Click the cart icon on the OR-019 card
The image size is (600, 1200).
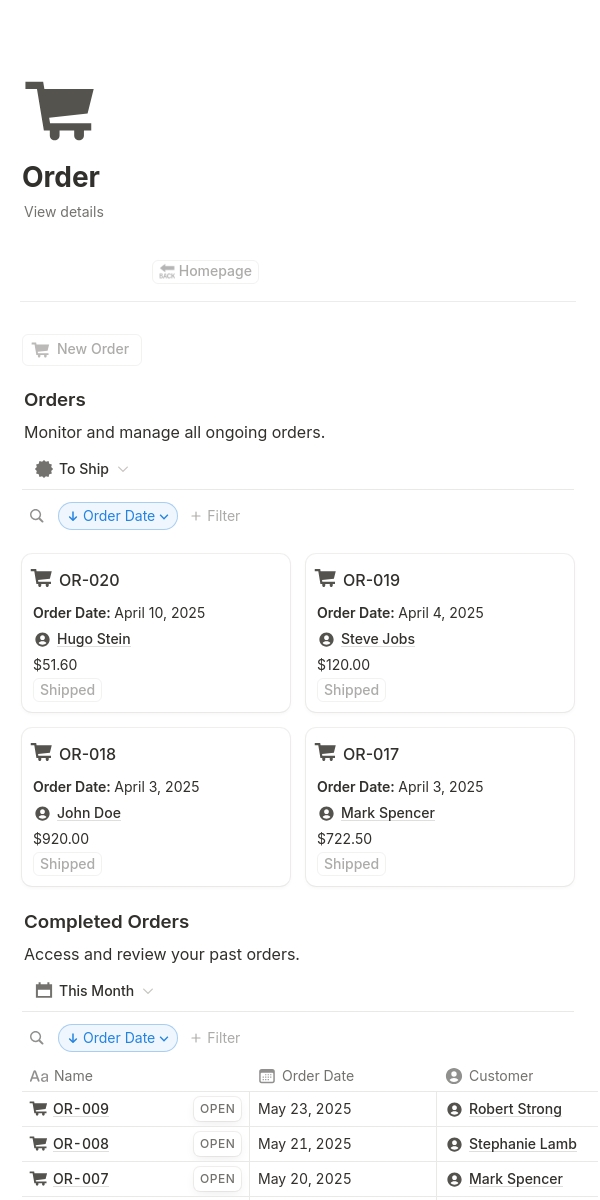pyautogui.click(x=326, y=579)
